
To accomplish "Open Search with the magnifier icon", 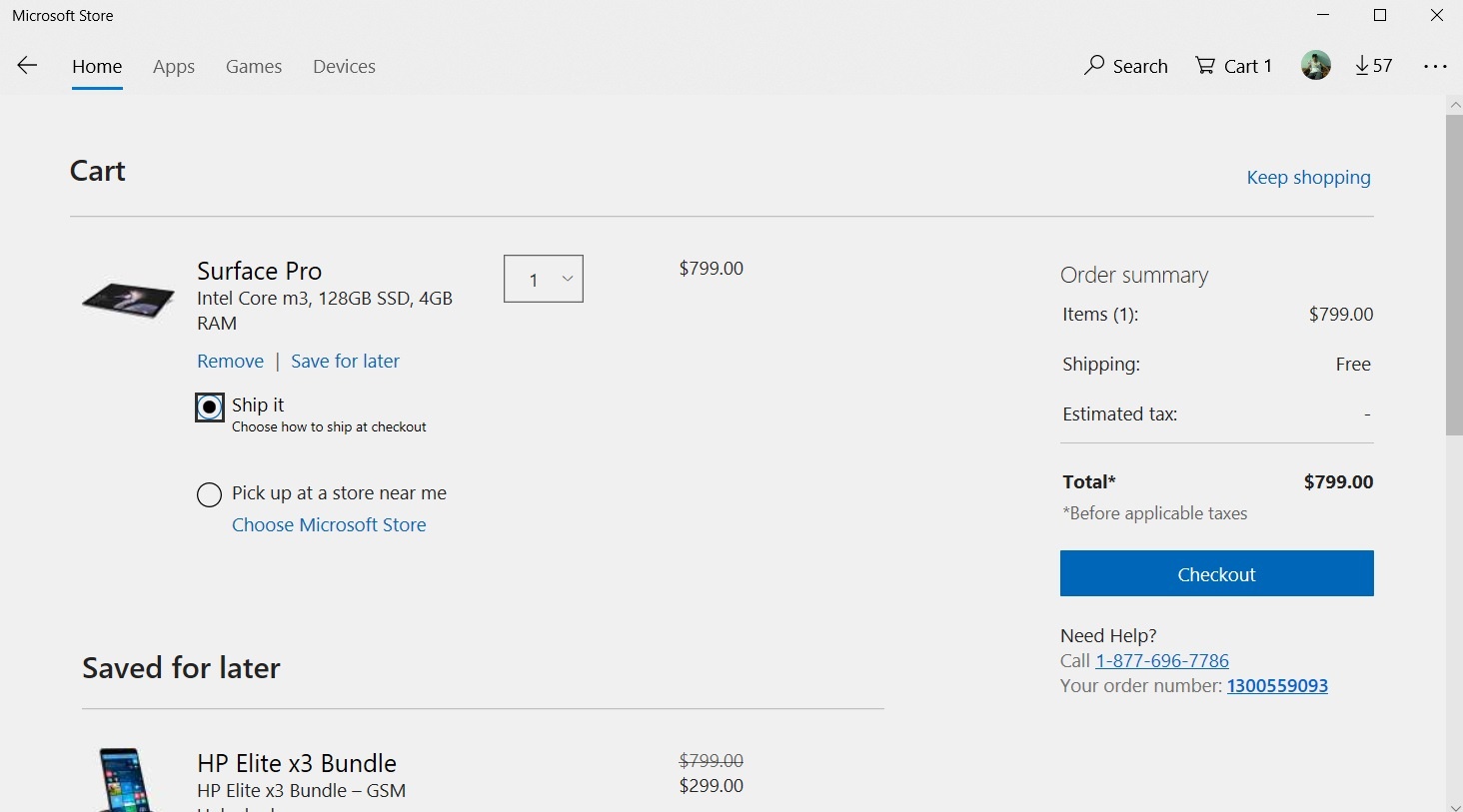I will 1095,66.
